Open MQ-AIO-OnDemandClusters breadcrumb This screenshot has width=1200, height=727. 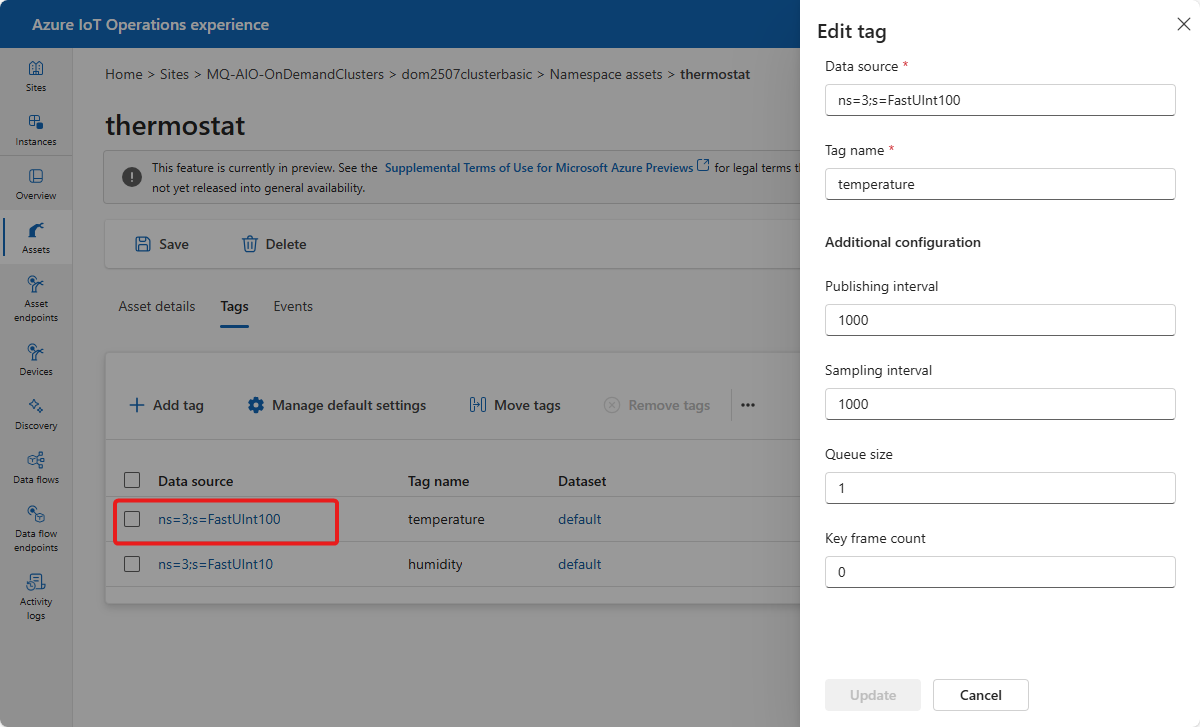(x=295, y=74)
